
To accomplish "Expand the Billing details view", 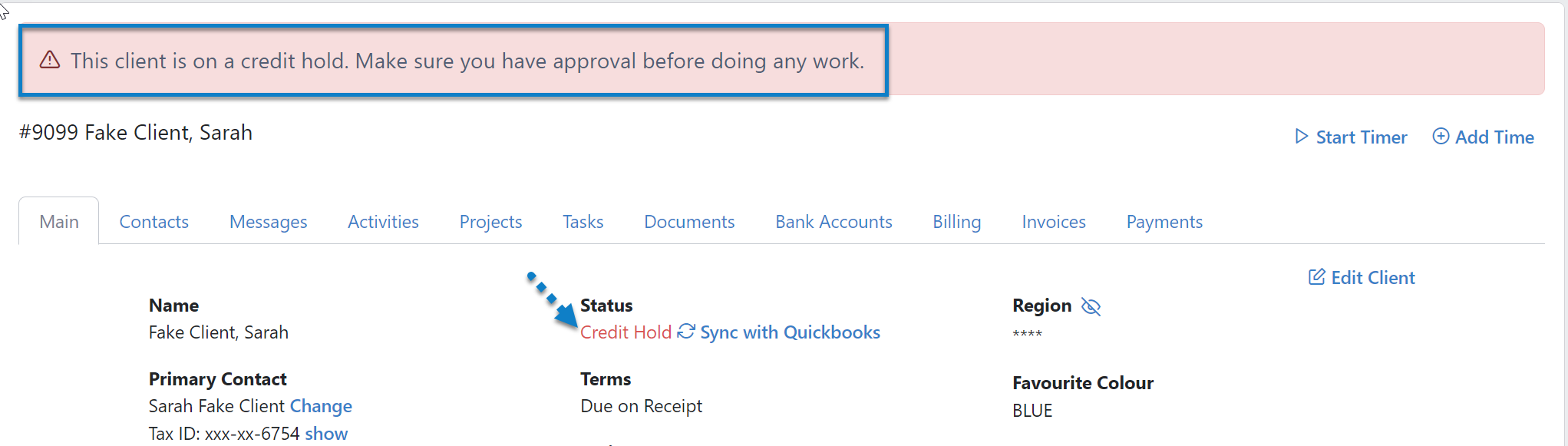I will [956, 221].
